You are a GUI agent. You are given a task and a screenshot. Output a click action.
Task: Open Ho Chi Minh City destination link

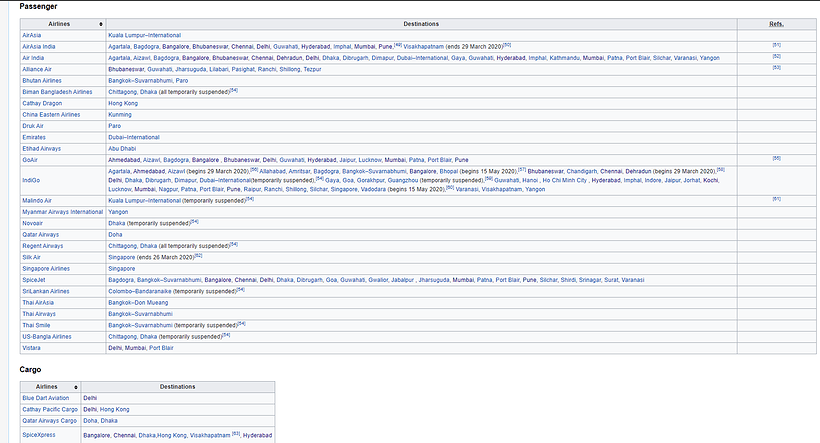[565, 180]
